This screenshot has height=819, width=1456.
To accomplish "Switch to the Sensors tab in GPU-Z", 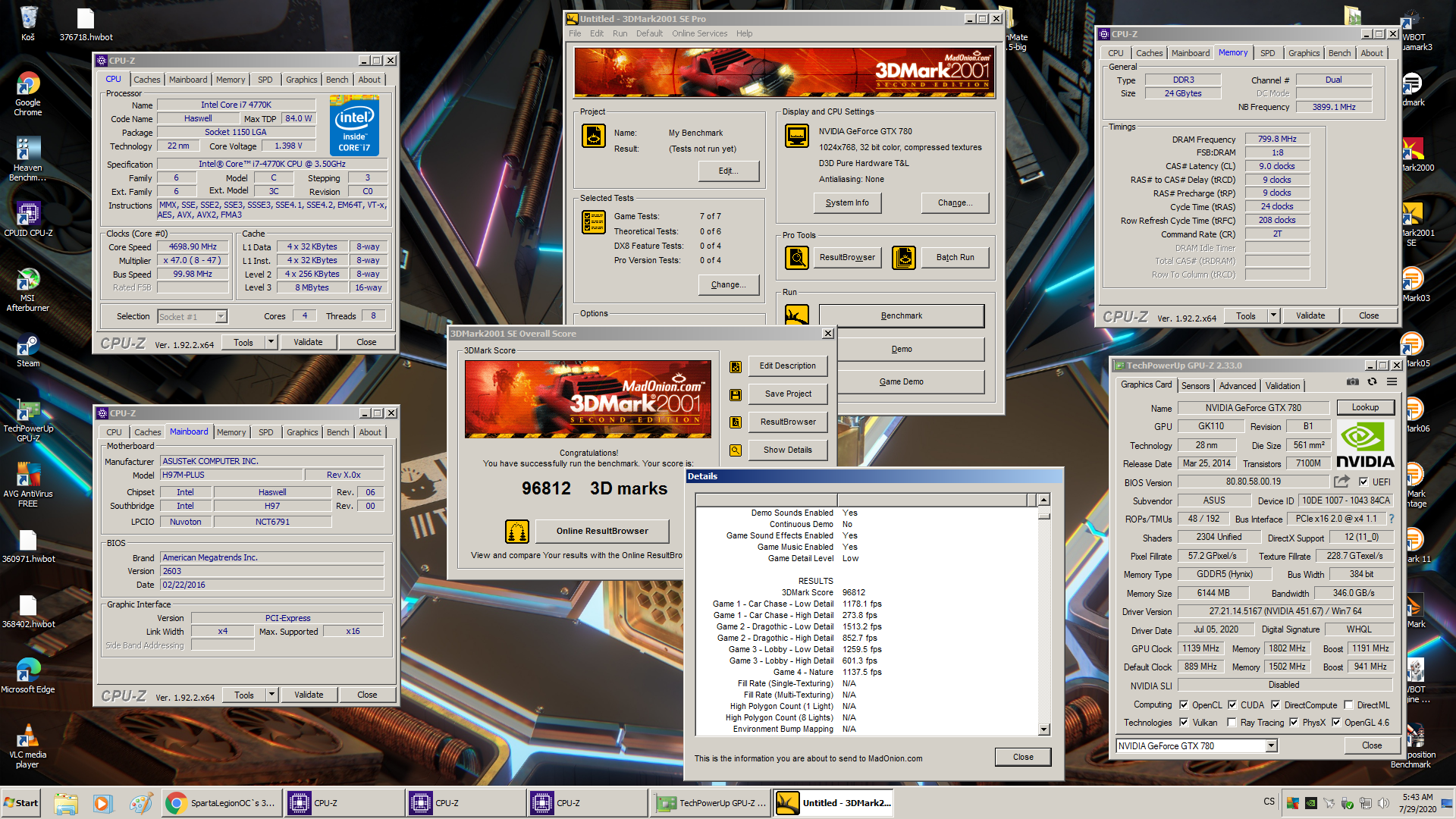I will (x=1195, y=386).
